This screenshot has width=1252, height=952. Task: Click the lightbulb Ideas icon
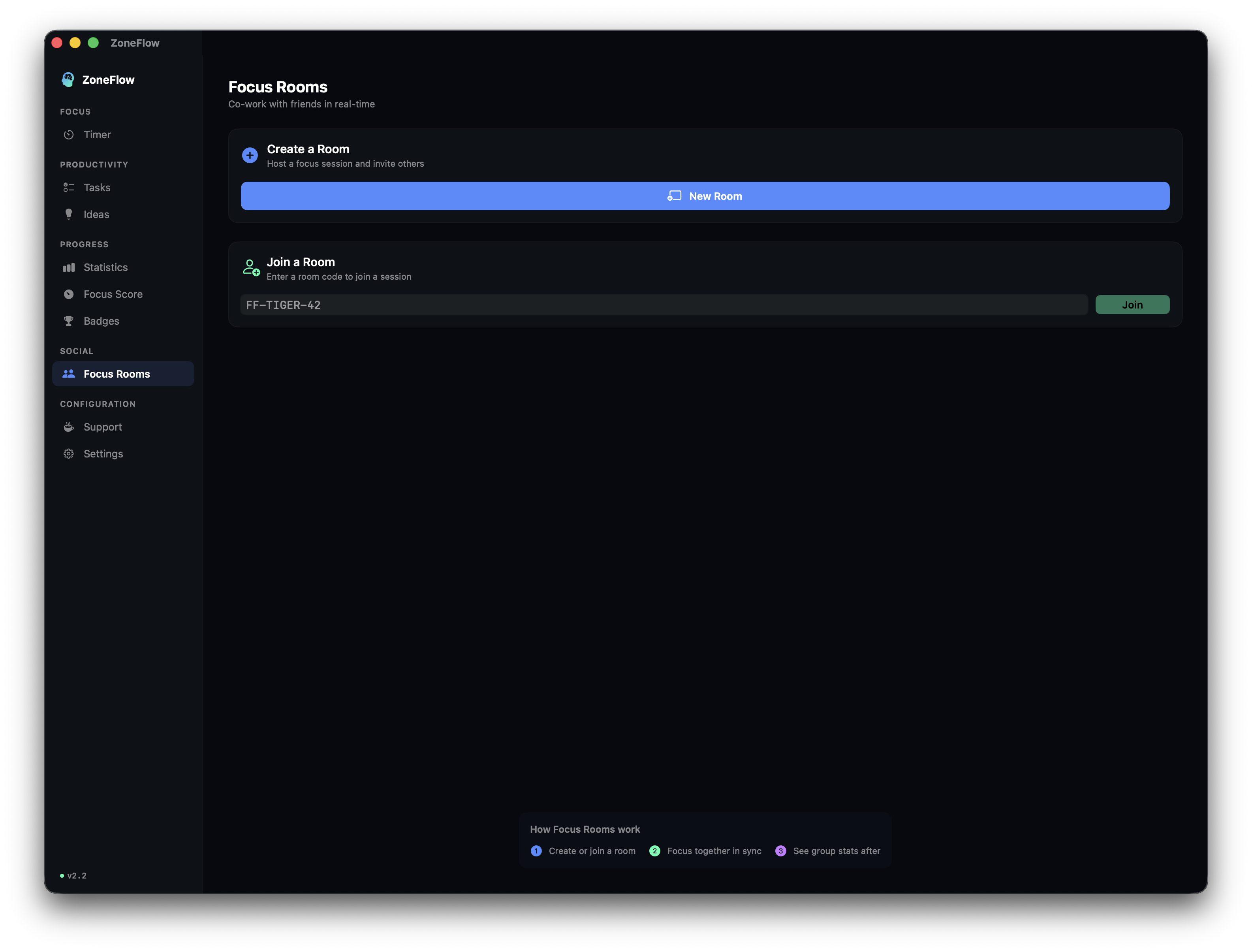pos(69,214)
